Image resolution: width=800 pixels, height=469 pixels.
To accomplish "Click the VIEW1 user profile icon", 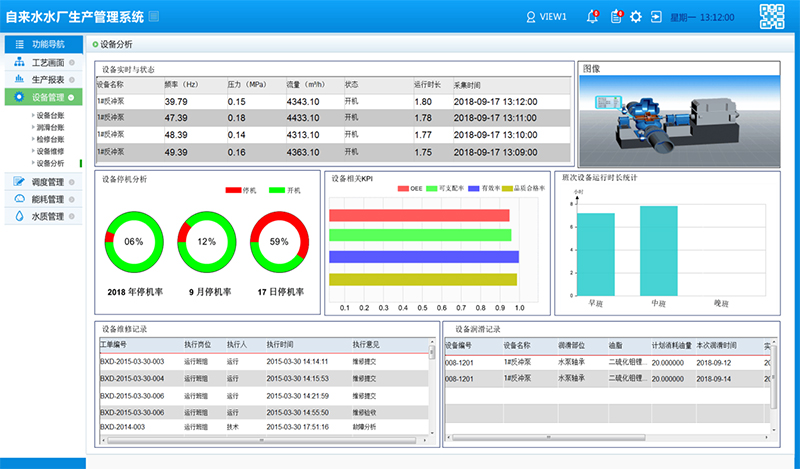I will pos(531,17).
